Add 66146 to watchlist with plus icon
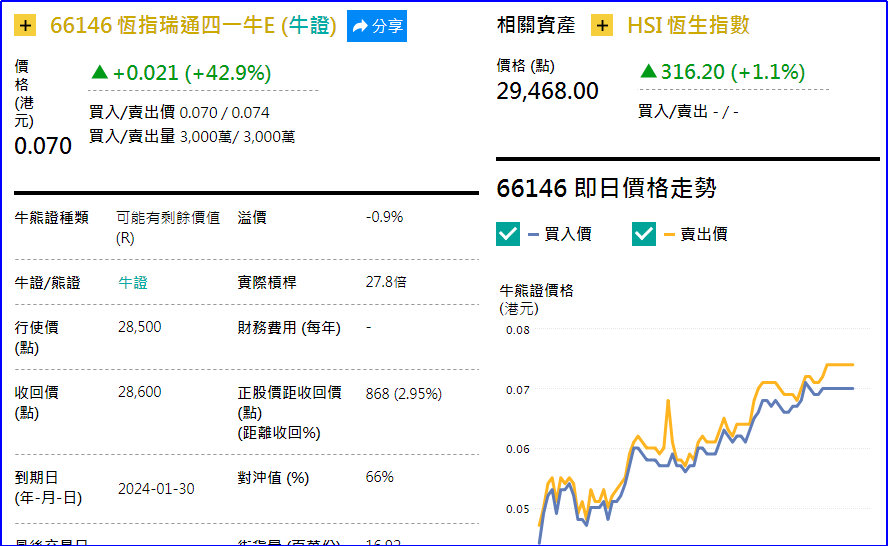The width and height of the screenshot is (888, 546). coord(25,25)
